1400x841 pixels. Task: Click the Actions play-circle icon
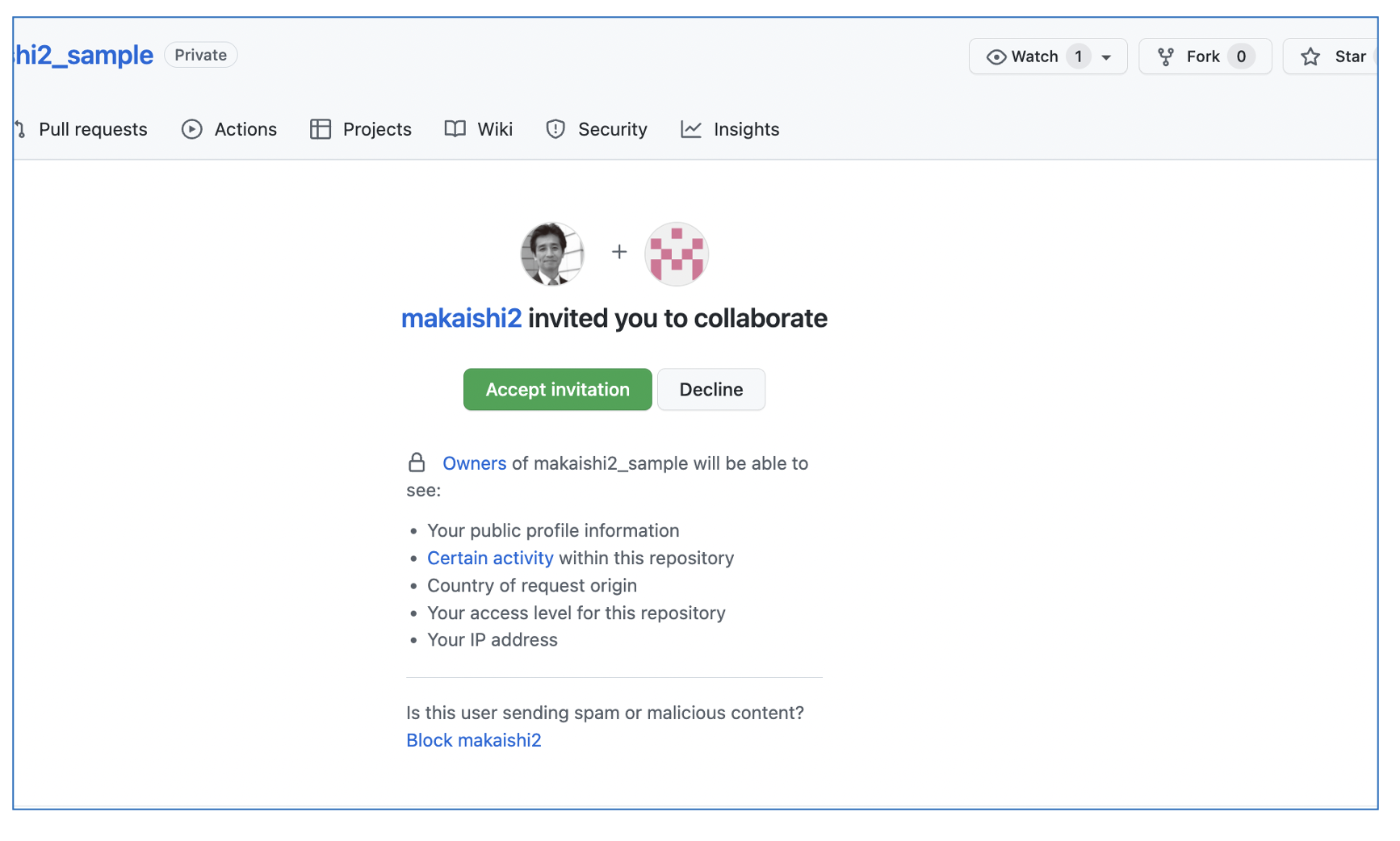click(x=192, y=129)
